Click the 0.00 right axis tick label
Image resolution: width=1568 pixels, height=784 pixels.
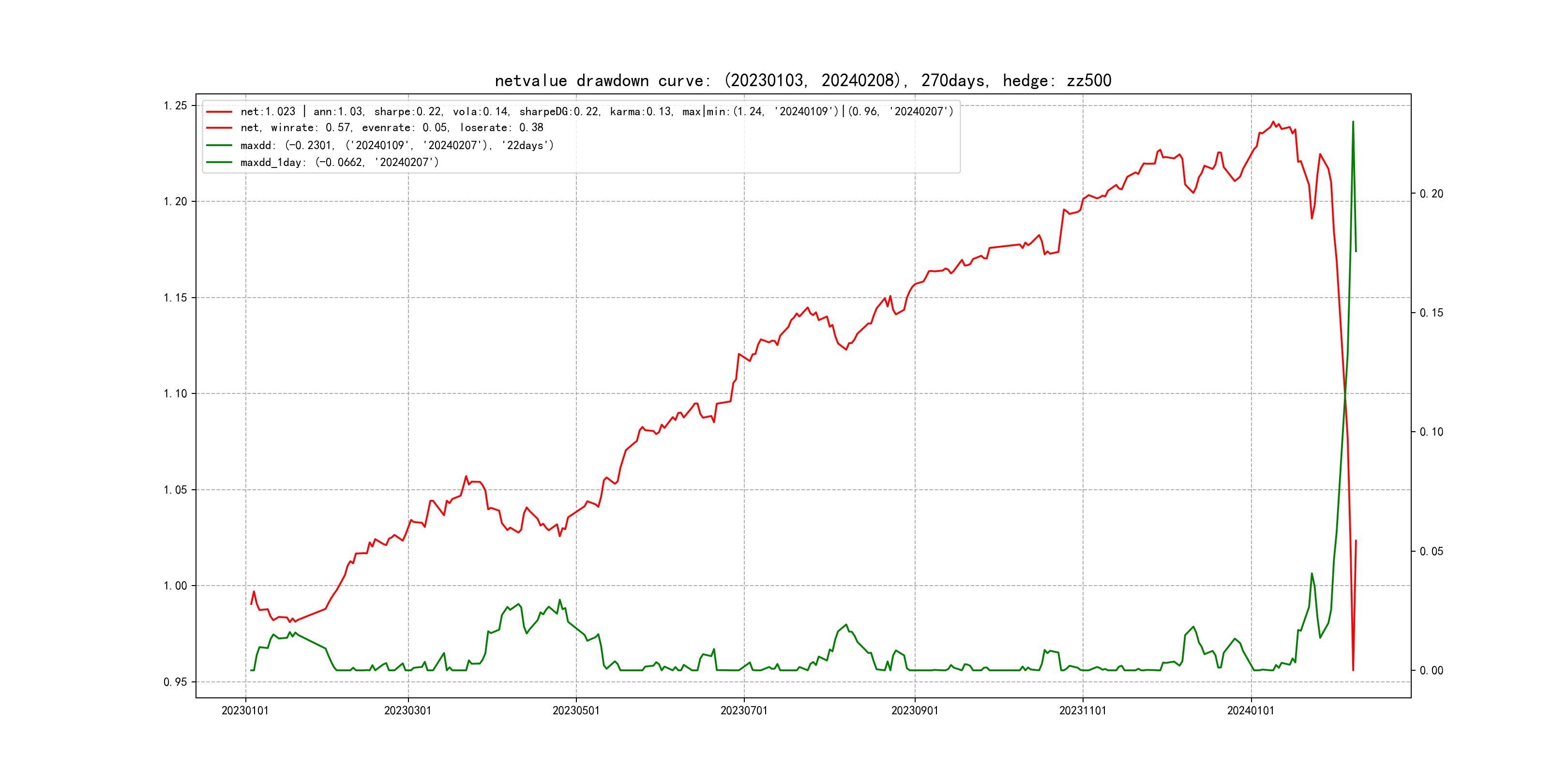point(1431,671)
